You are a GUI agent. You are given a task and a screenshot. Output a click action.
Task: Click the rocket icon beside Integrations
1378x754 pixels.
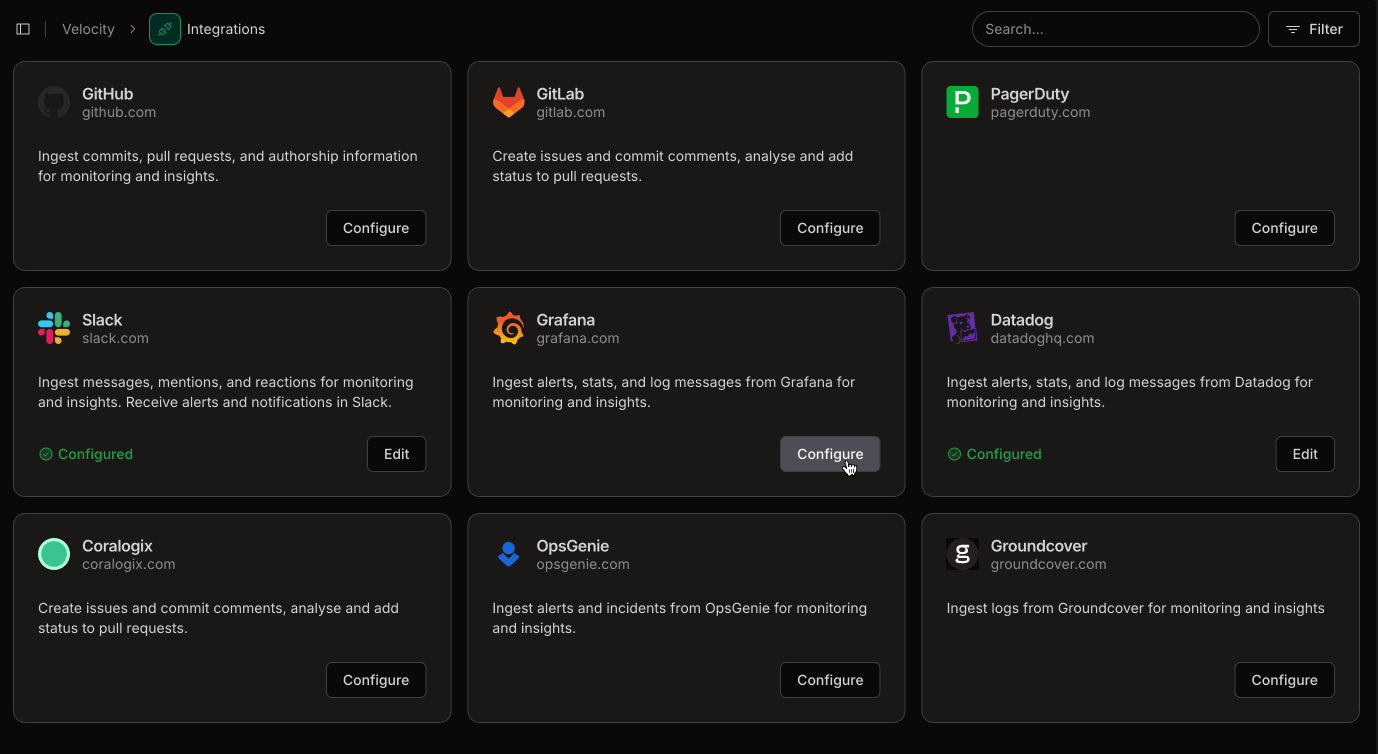click(x=164, y=29)
